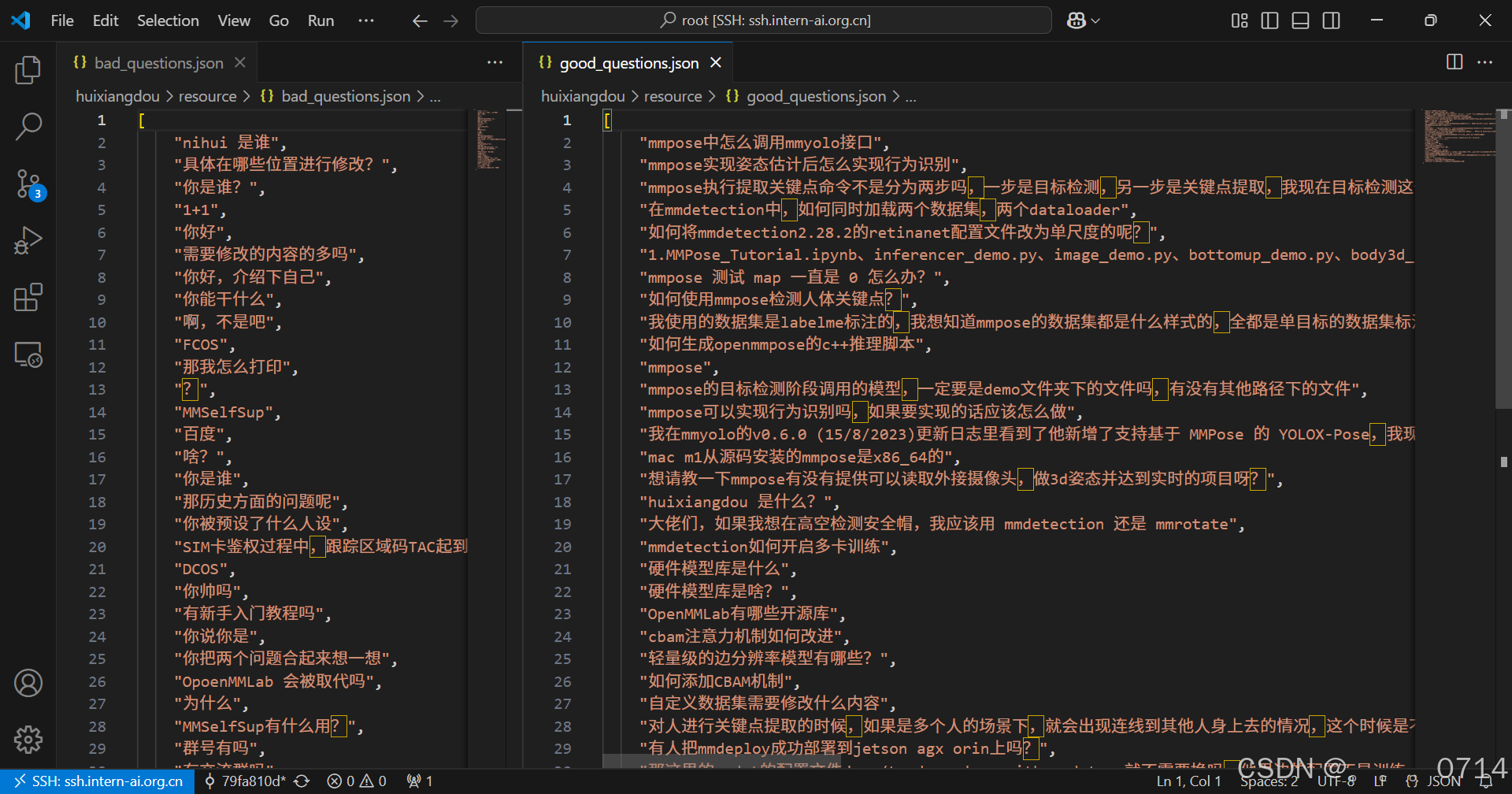Show more menu items via ellipsis
This screenshot has width=1512, height=794.
tap(366, 20)
